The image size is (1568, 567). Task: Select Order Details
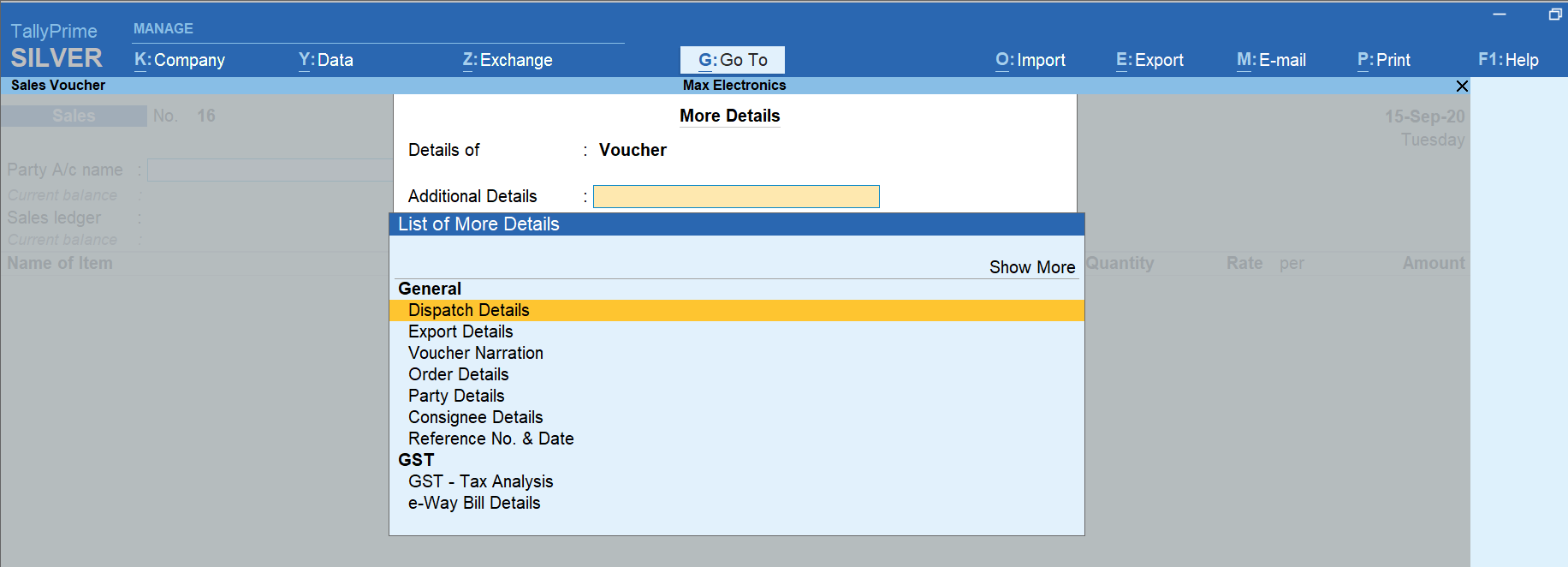click(737, 374)
